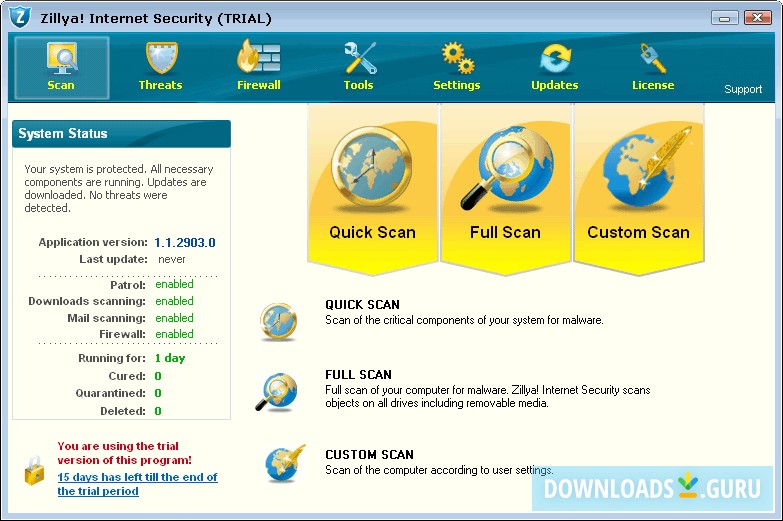Close the Zillya window

coord(758,18)
